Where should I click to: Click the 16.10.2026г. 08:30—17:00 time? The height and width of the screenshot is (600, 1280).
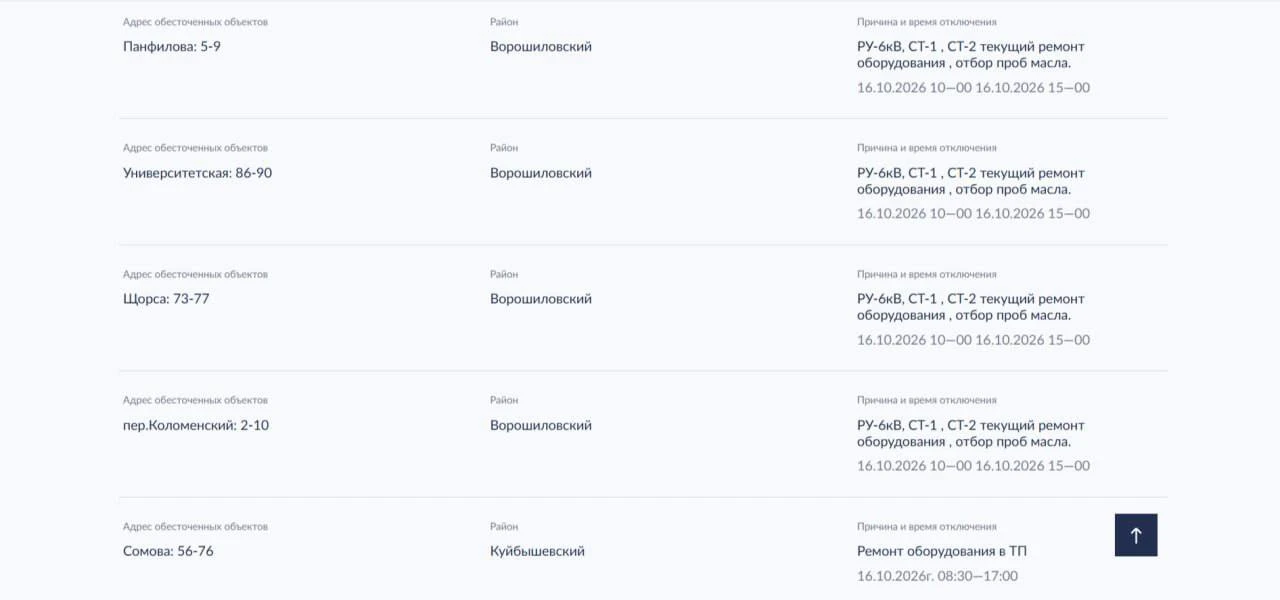click(x=937, y=576)
